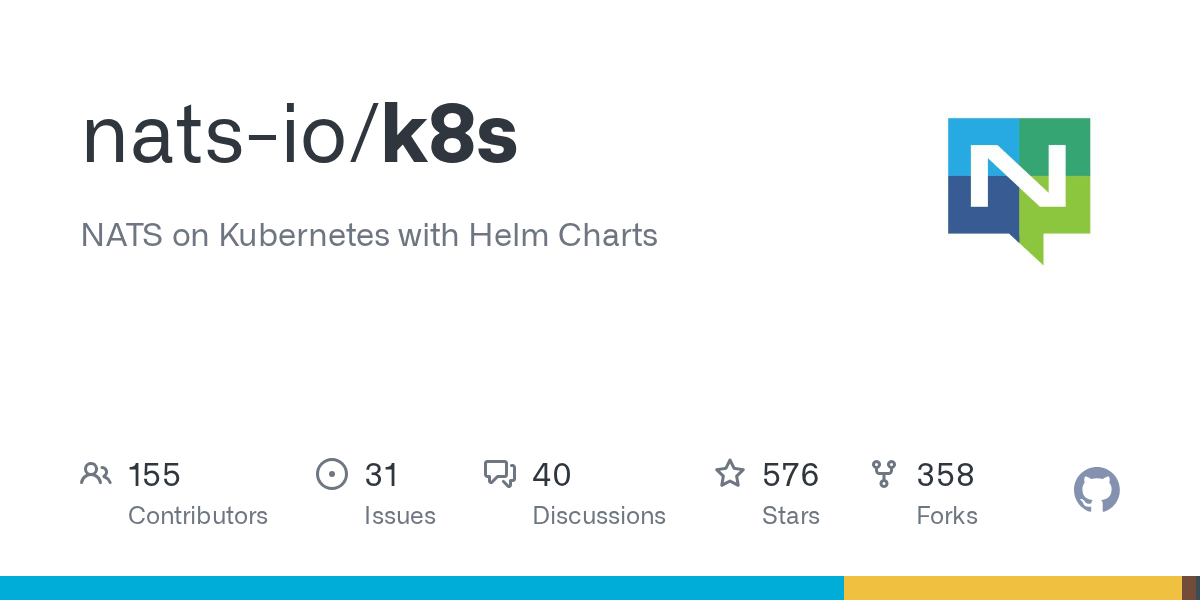Click the Contributors label
Viewport: 1200px width, 600px height.
click(x=198, y=516)
